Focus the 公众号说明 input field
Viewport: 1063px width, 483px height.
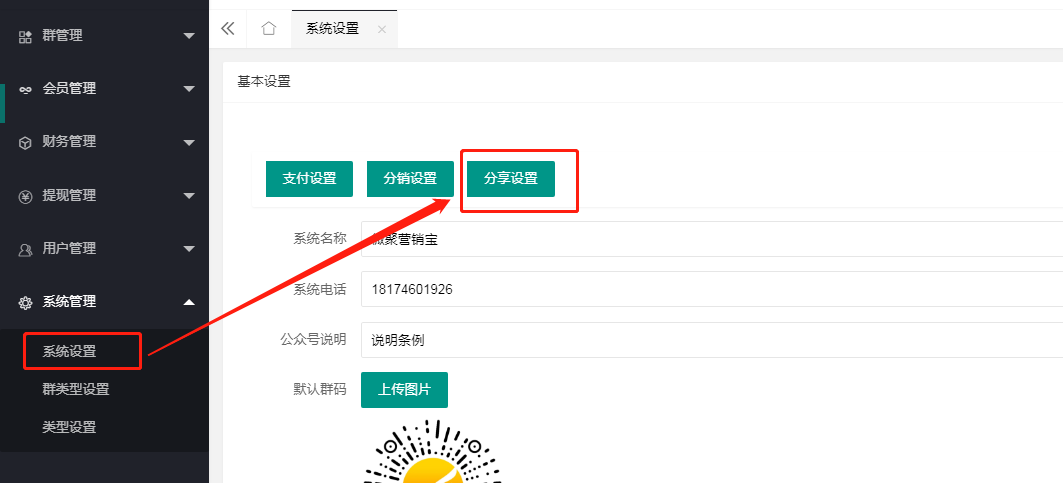[712, 340]
